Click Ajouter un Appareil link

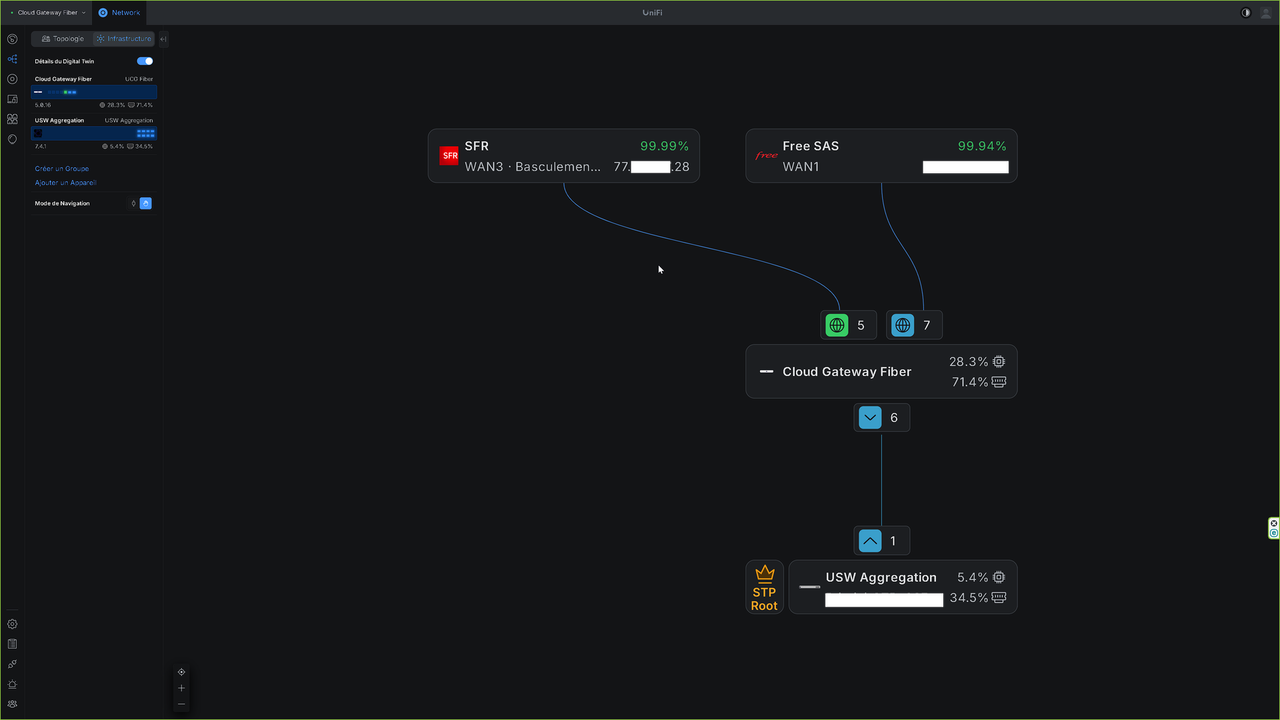pyautogui.click(x=65, y=183)
